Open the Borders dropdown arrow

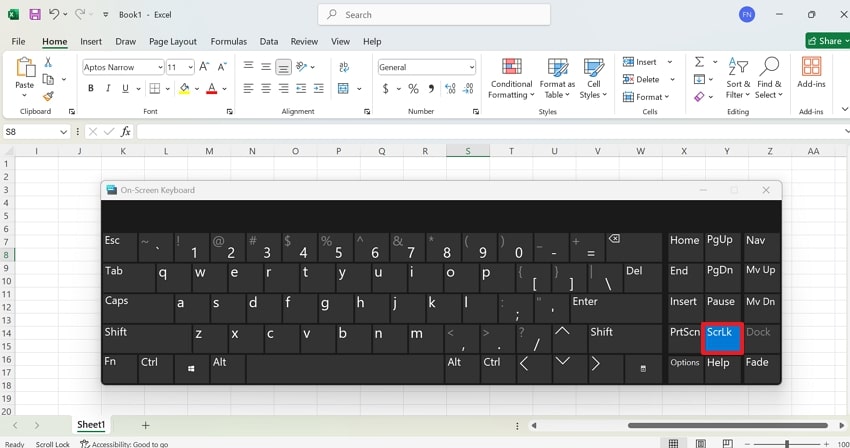pos(168,88)
